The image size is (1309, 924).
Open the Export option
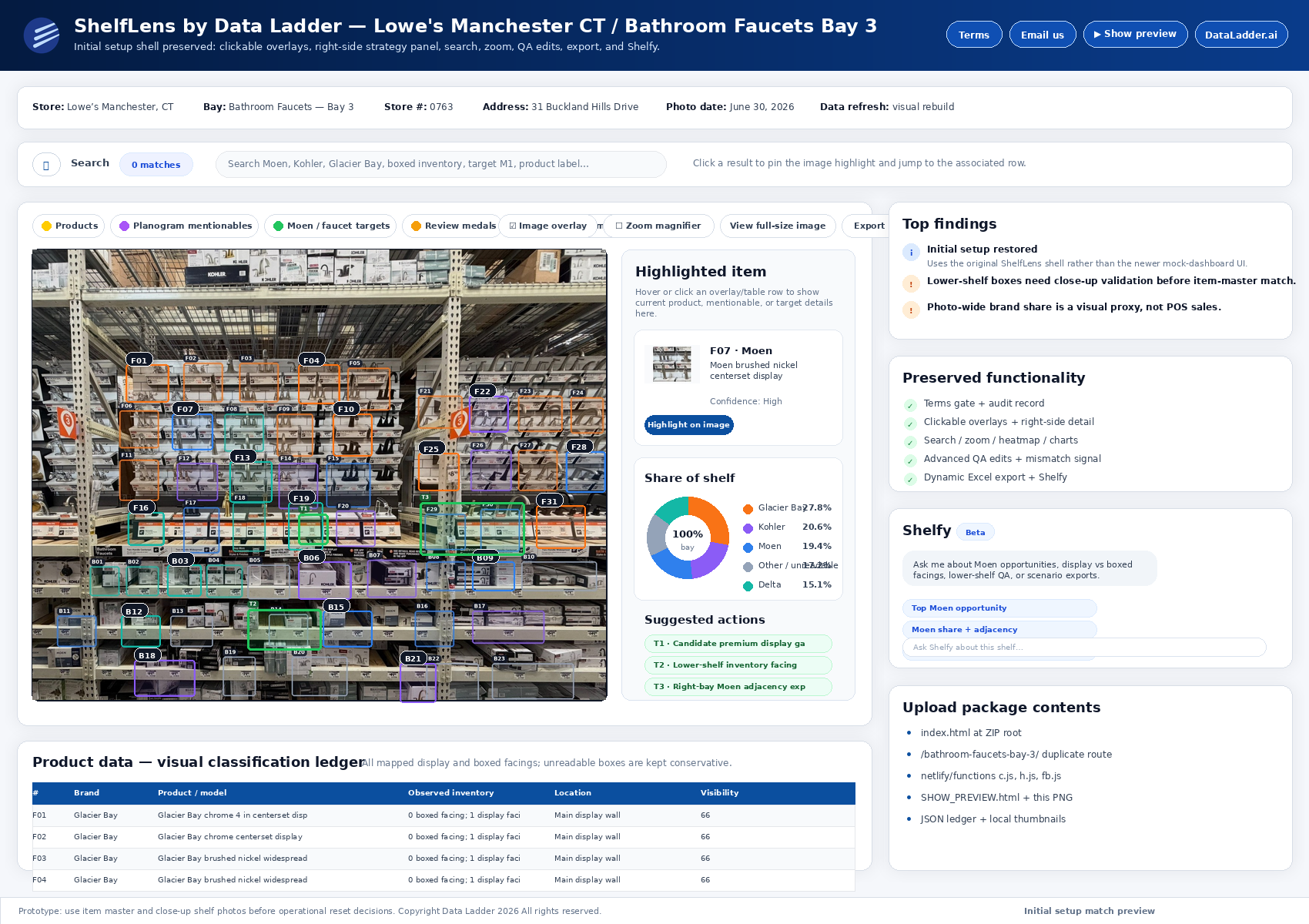pos(869,226)
